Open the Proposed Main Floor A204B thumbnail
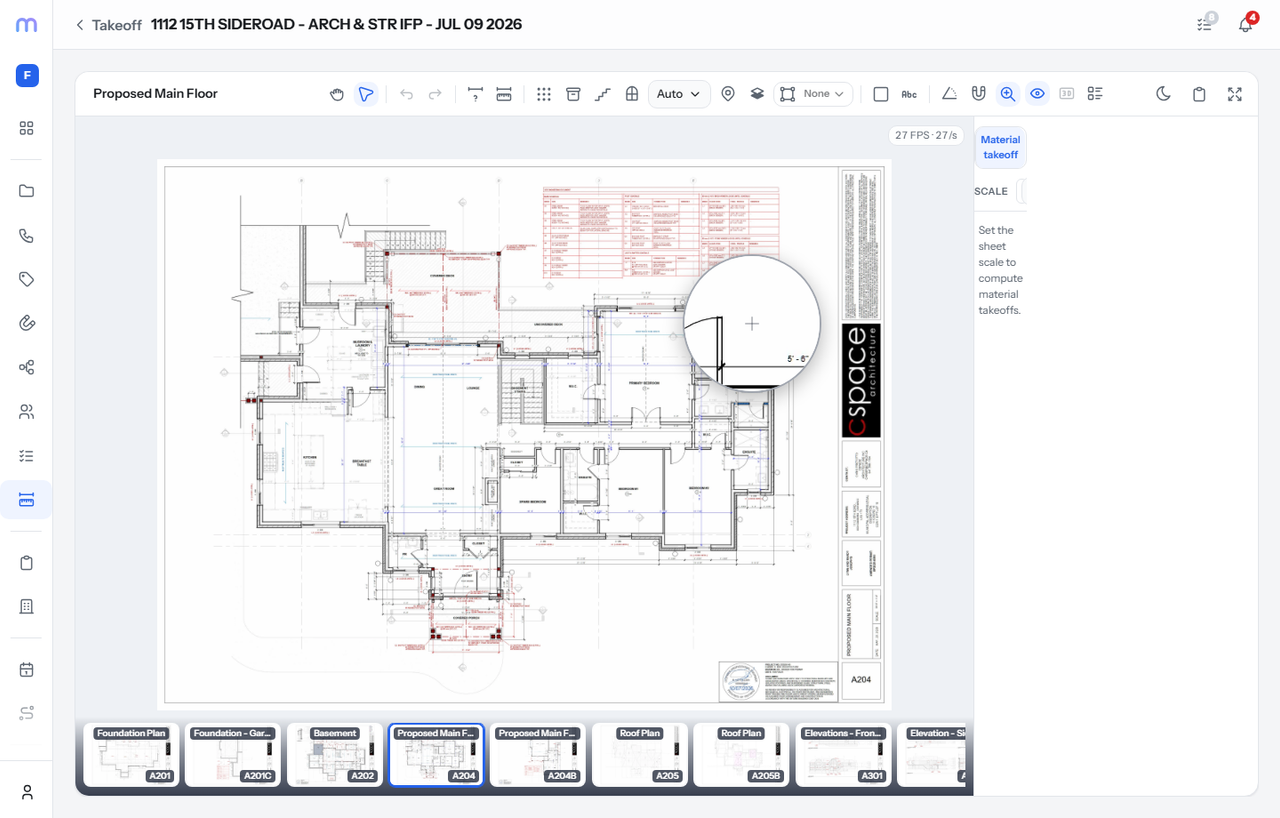Screen dimensions: 1280x818 (x=538, y=755)
